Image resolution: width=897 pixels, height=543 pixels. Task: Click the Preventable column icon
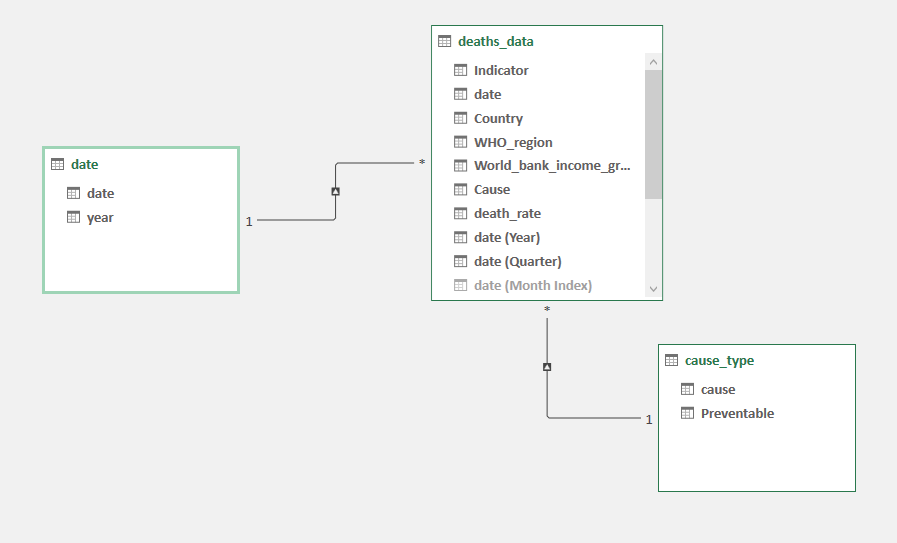tap(688, 413)
